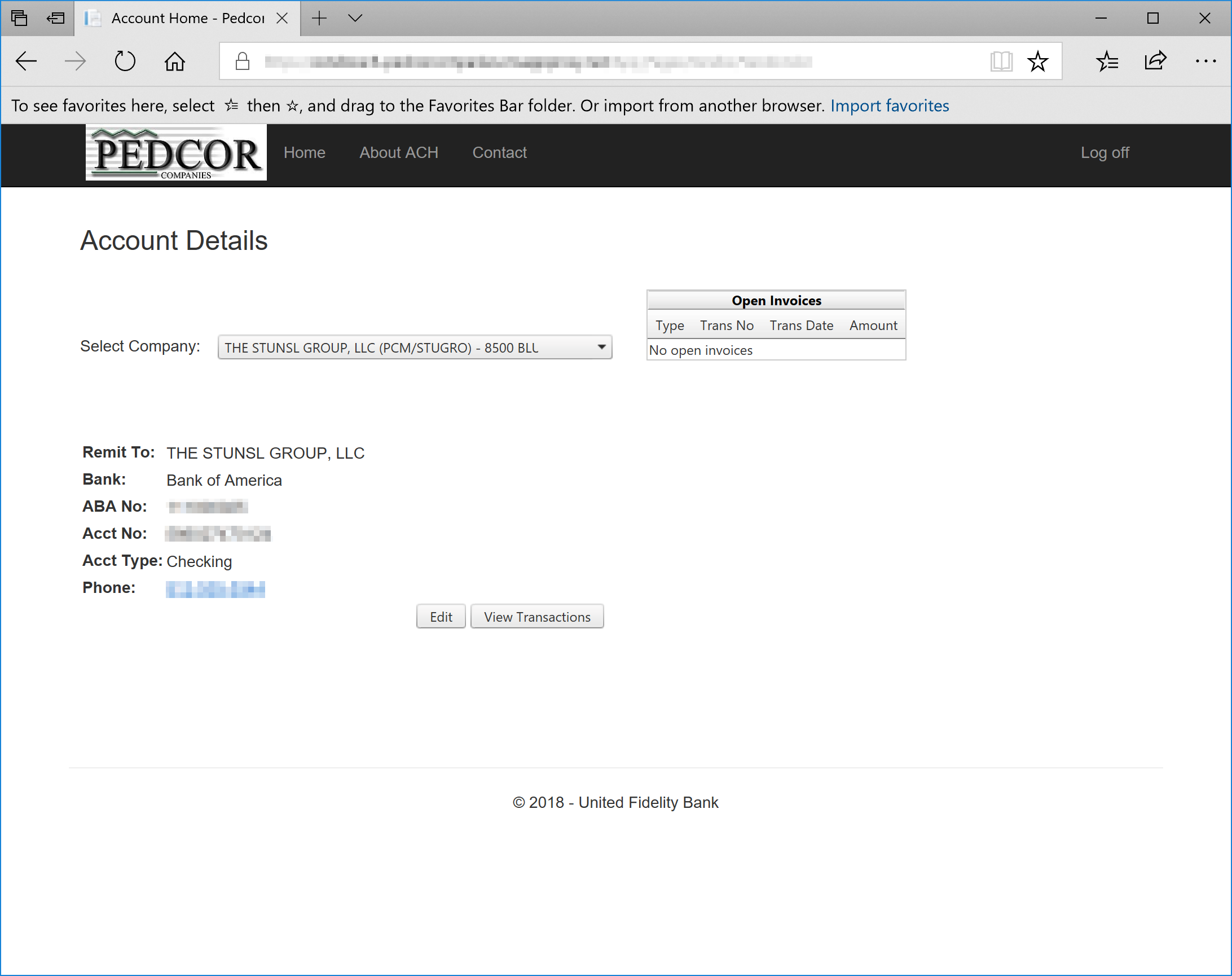The image size is (1232, 976).
Task: Open the favorites hub icon
Action: [1107, 61]
